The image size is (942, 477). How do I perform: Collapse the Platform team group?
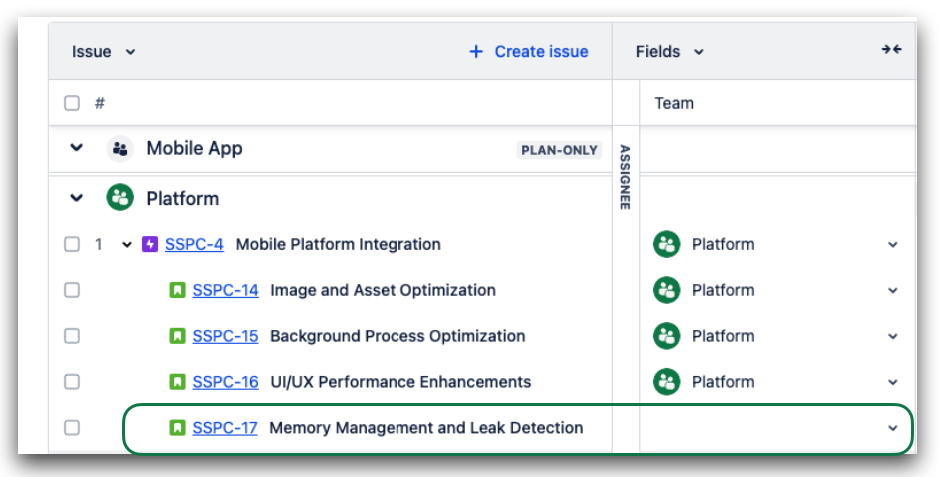(x=76, y=198)
